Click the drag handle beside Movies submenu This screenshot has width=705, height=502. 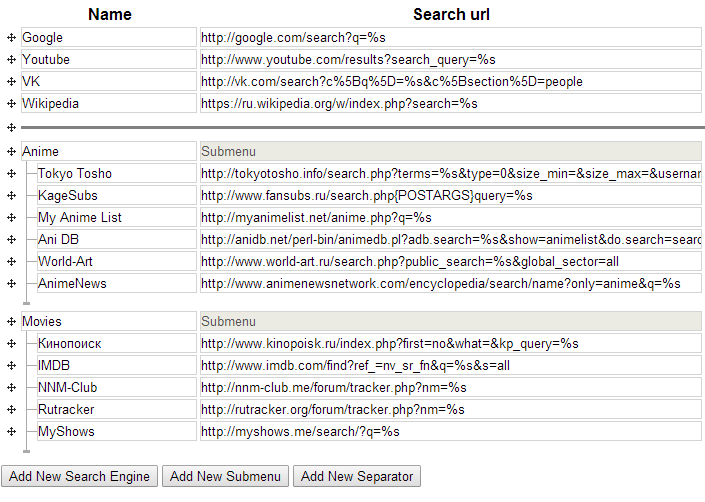tap(11, 322)
